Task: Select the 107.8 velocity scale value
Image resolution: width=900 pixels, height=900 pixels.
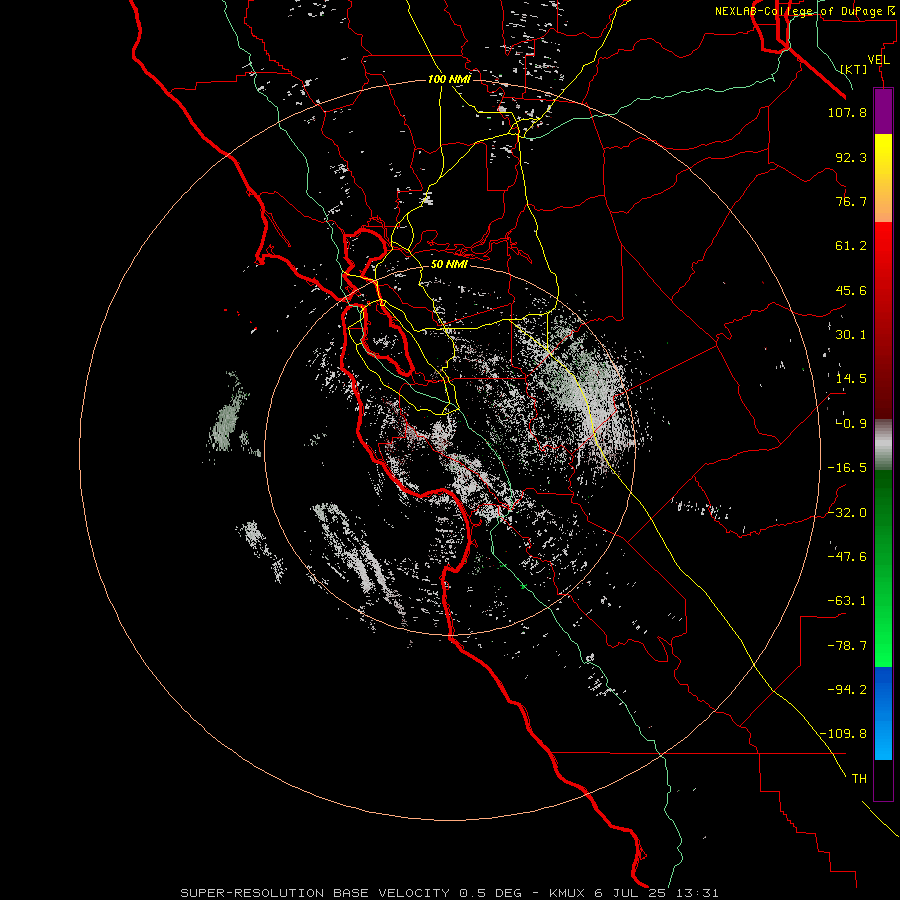Action: [847, 112]
